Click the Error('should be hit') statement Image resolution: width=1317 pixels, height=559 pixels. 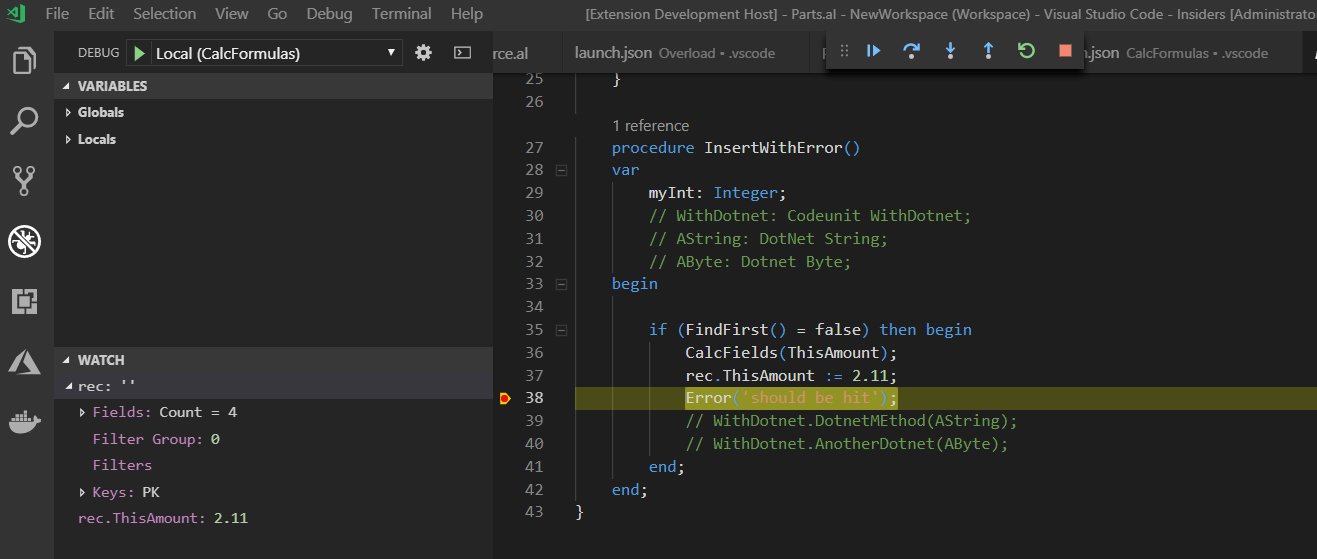791,398
